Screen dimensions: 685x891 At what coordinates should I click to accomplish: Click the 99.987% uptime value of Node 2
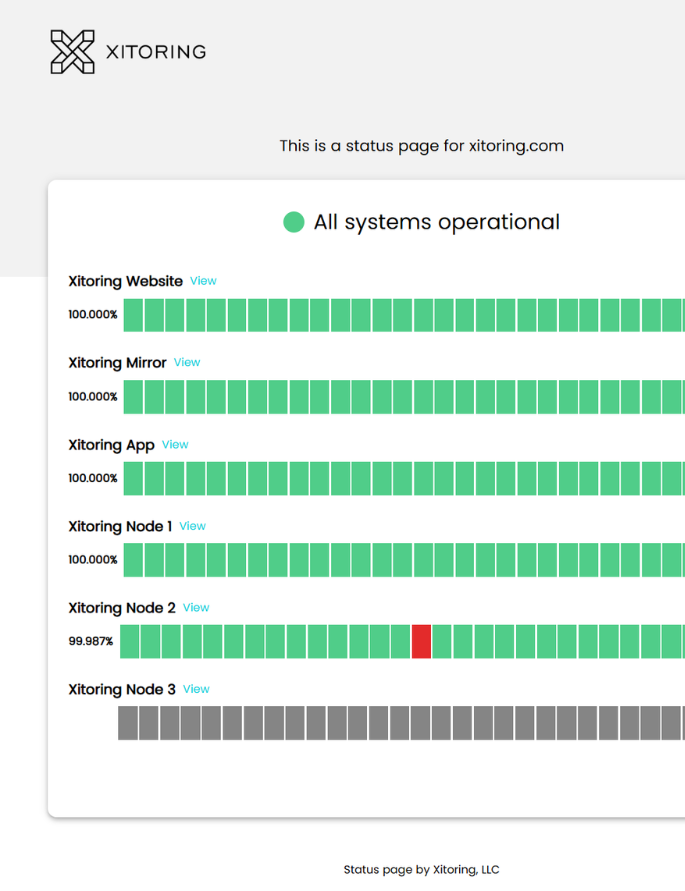tap(91, 641)
